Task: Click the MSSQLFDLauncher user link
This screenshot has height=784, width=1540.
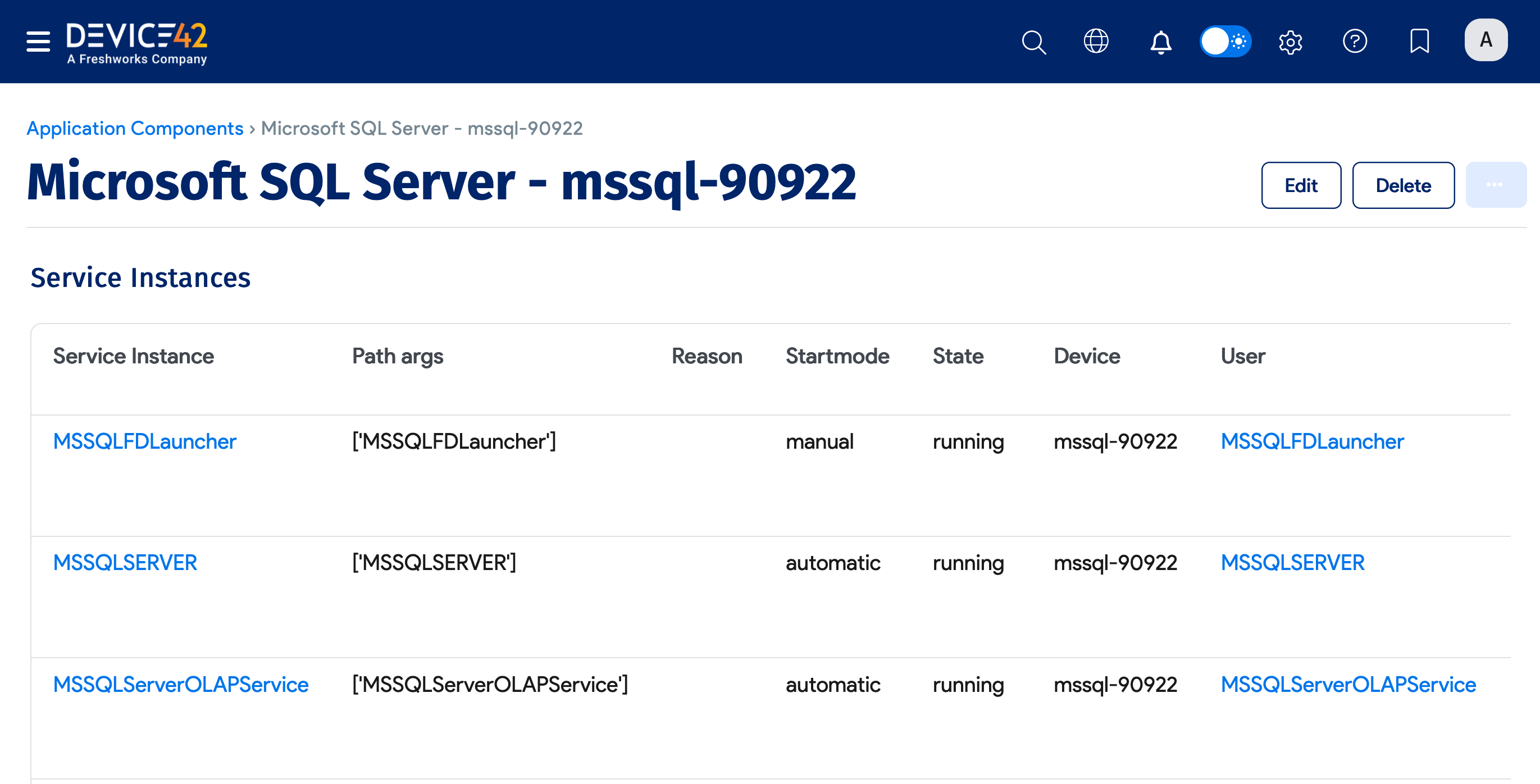Action: point(1313,441)
